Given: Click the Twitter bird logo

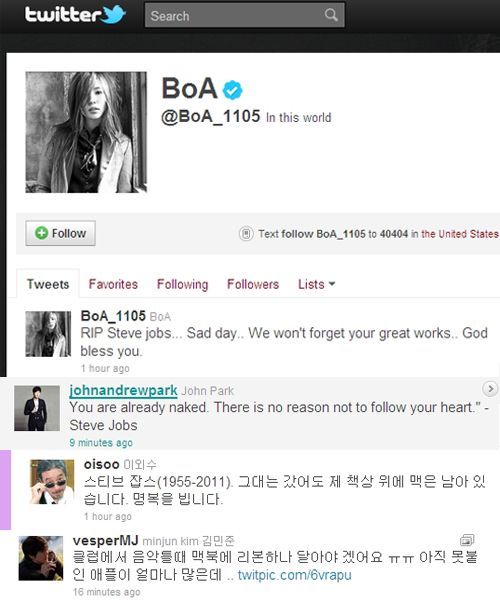Looking at the screenshot, I should coord(114,15).
